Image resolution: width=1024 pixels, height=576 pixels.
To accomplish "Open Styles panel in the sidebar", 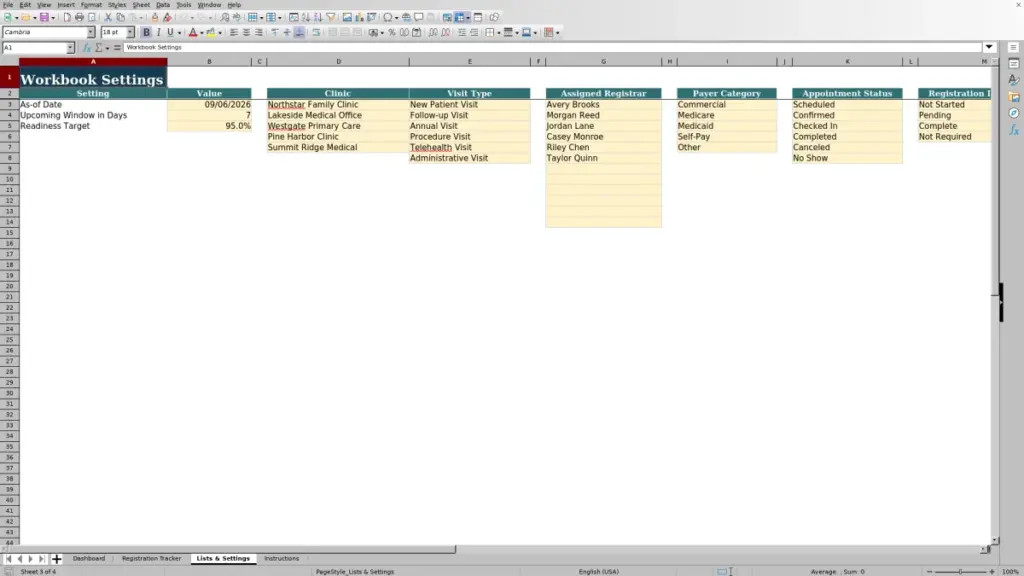I will pyautogui.click(x=1013, y=80).
